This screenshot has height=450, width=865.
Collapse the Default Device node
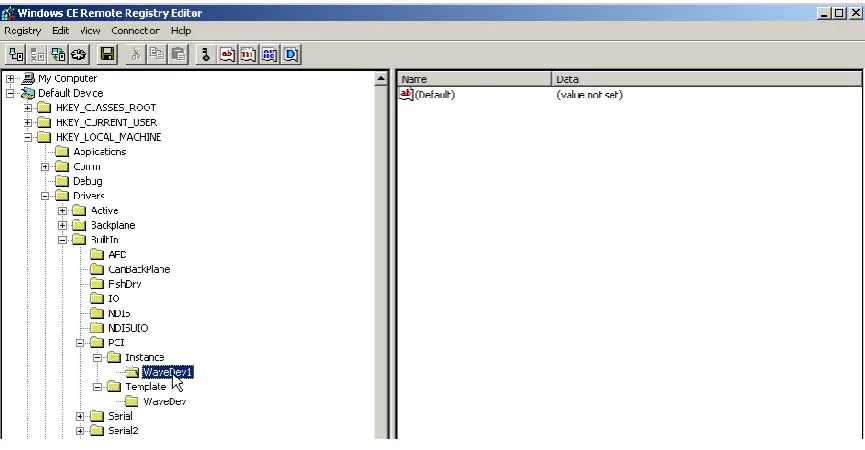[x=10, y=93]
